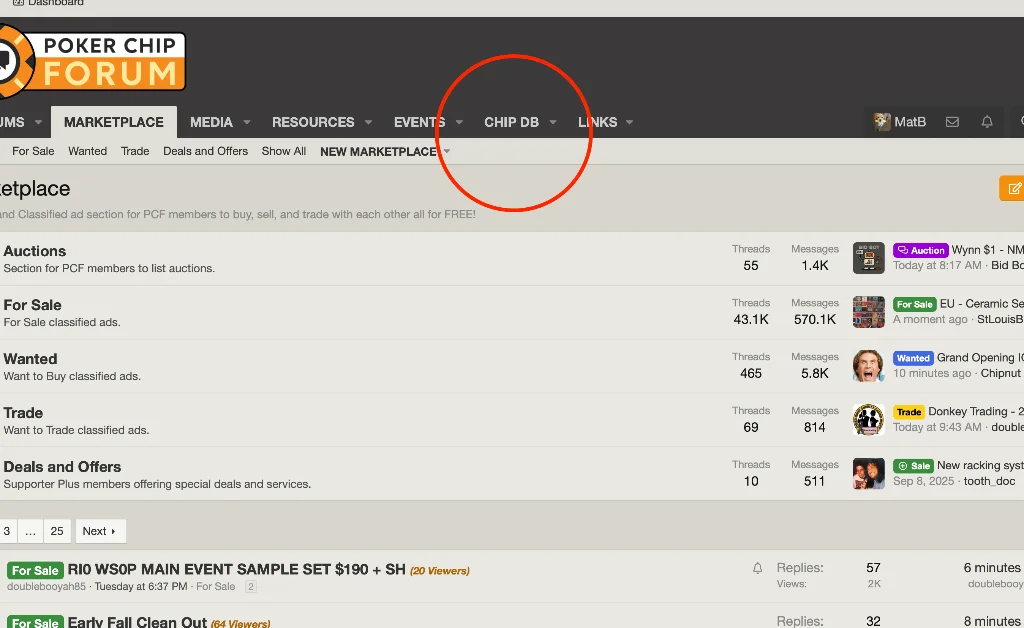Open the inbox envelope icon

click(952, 122)
